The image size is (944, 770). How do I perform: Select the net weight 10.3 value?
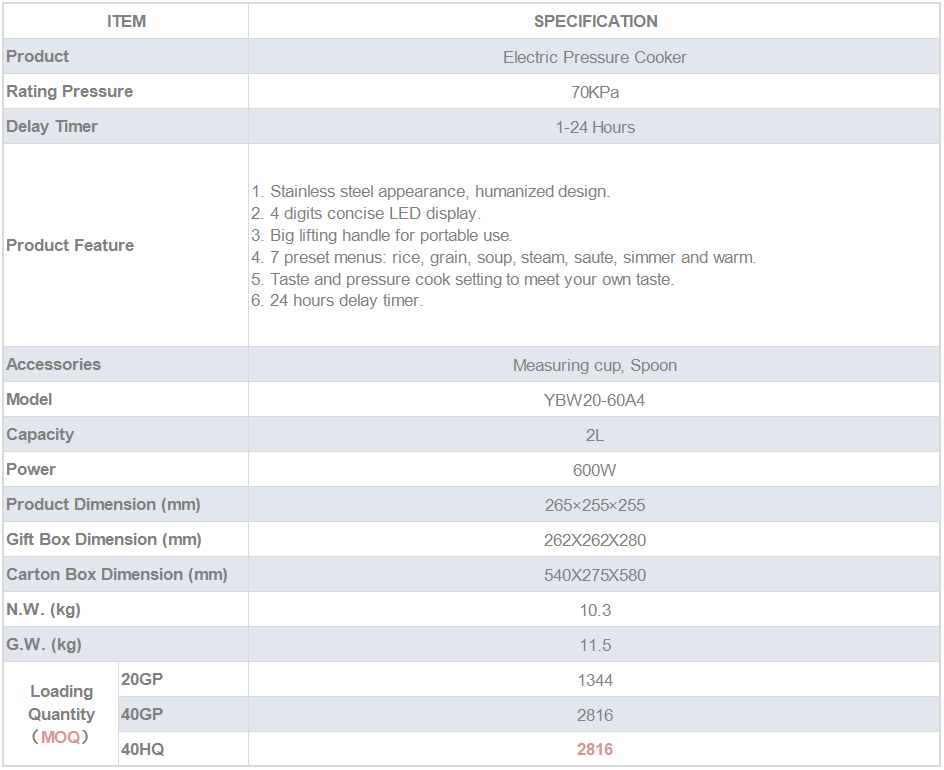[x=595, y=610]
